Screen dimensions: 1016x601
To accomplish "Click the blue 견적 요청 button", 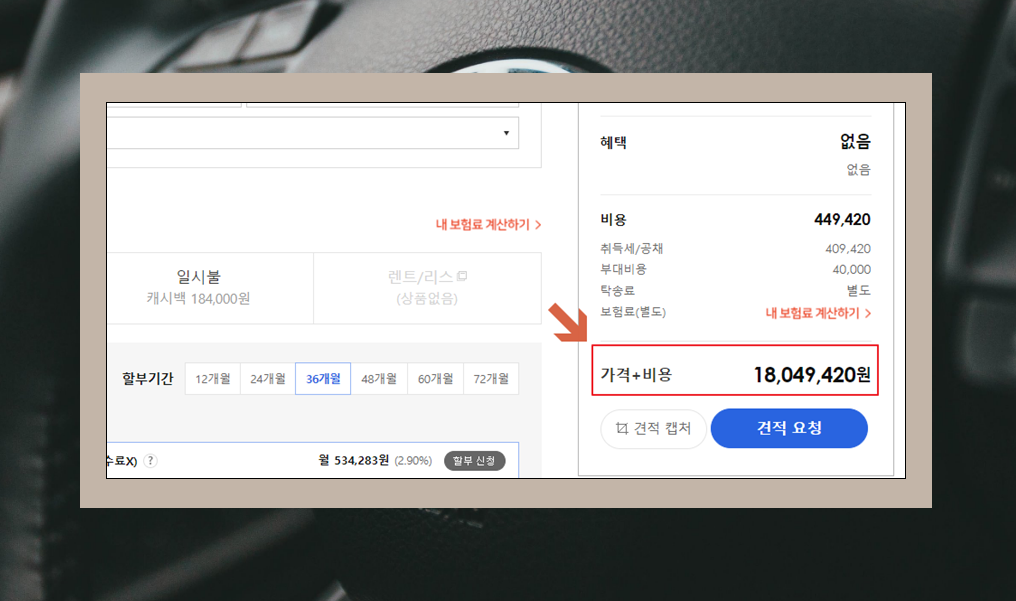I will pos(789,428).
